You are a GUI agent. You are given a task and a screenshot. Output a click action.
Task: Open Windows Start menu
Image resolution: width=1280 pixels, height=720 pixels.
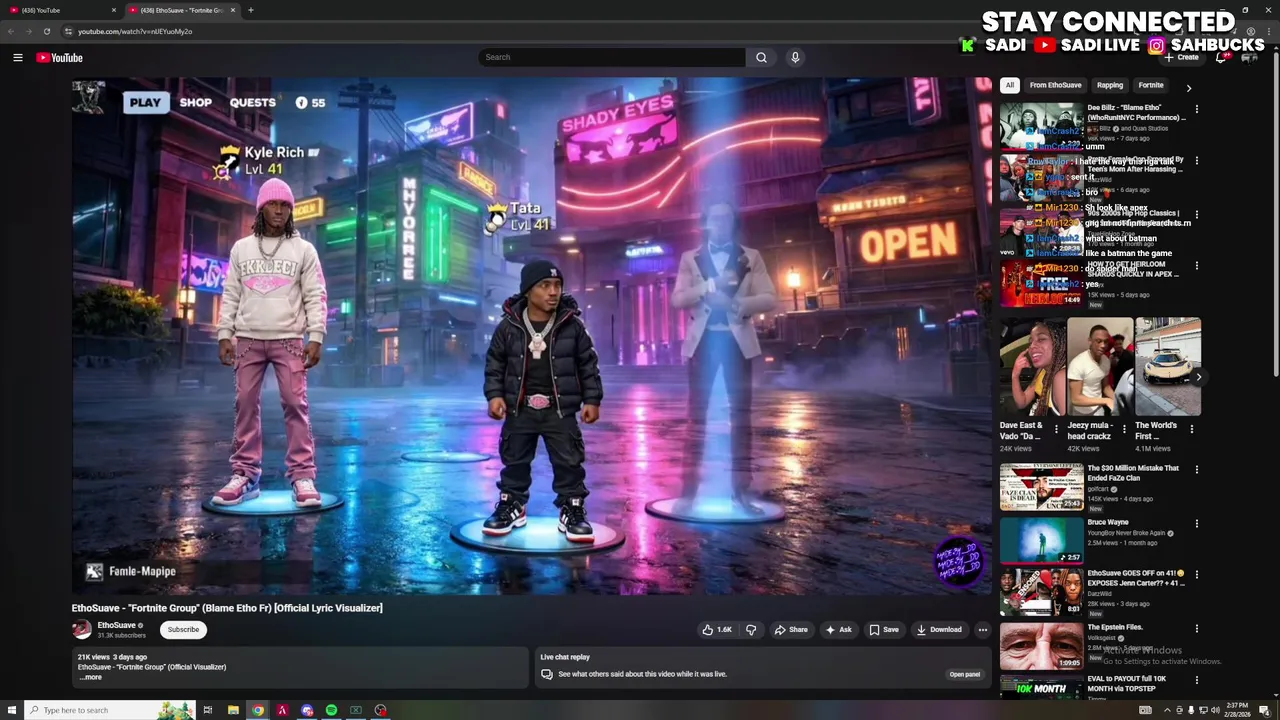coord(12,710)
